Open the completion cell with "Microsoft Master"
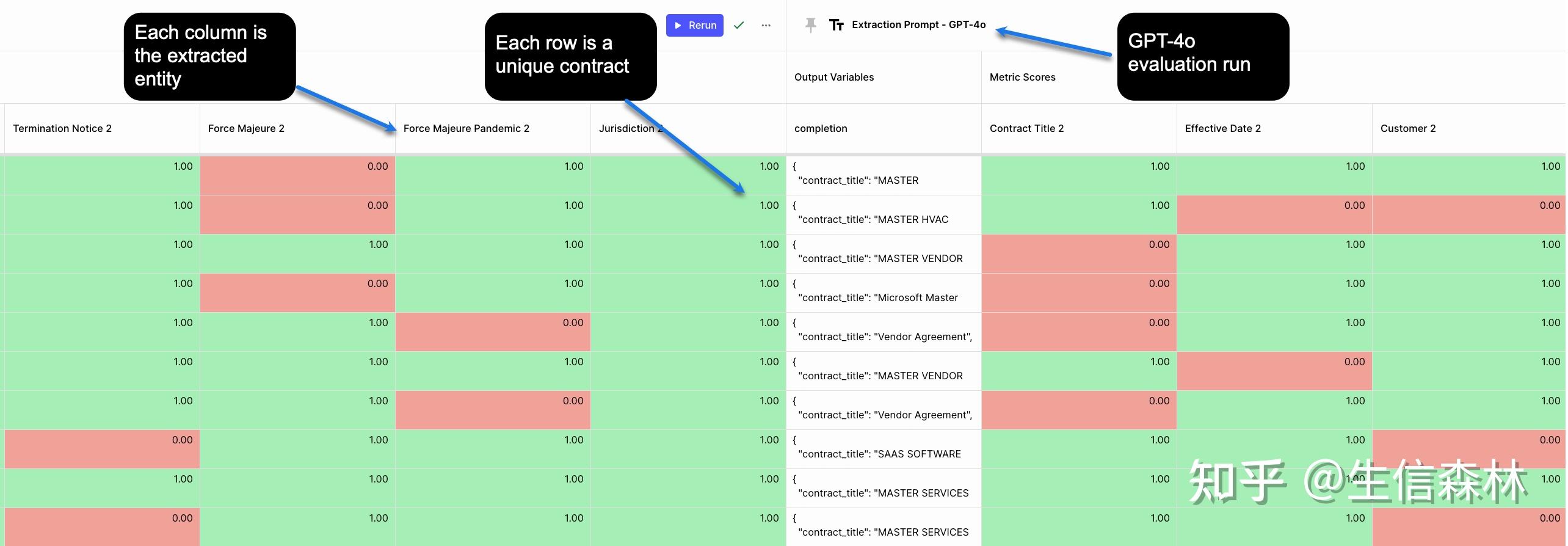 (x=884, y=293)
